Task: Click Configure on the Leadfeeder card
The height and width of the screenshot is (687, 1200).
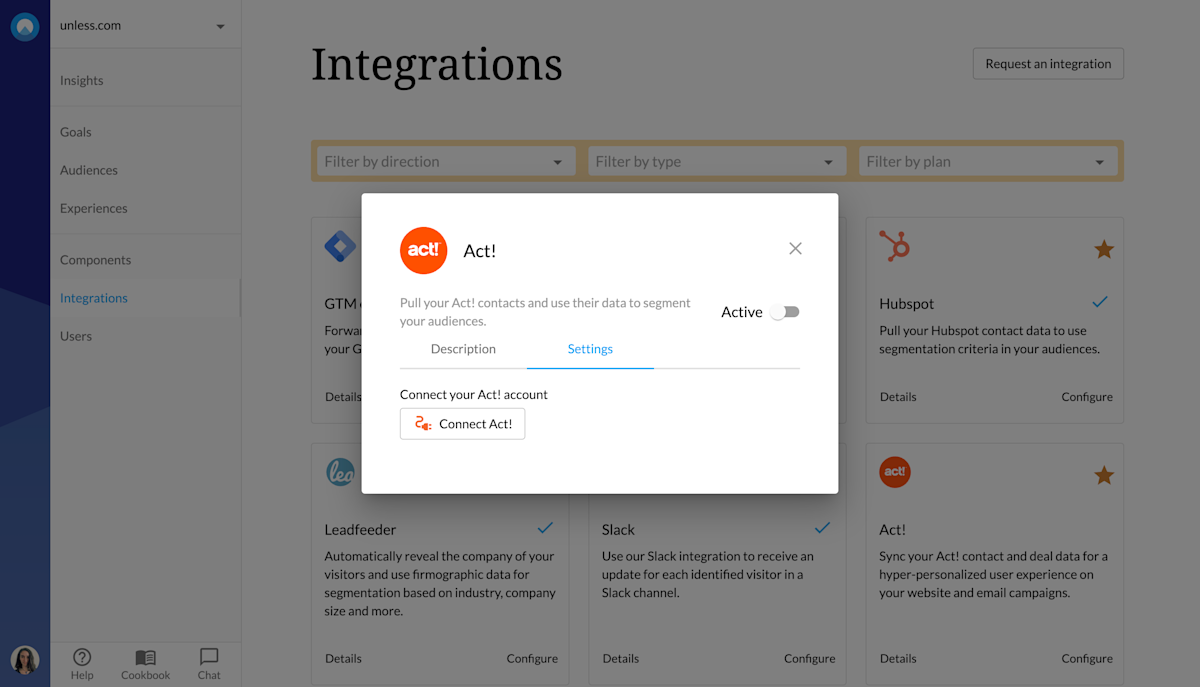Action: pos(532,659)
